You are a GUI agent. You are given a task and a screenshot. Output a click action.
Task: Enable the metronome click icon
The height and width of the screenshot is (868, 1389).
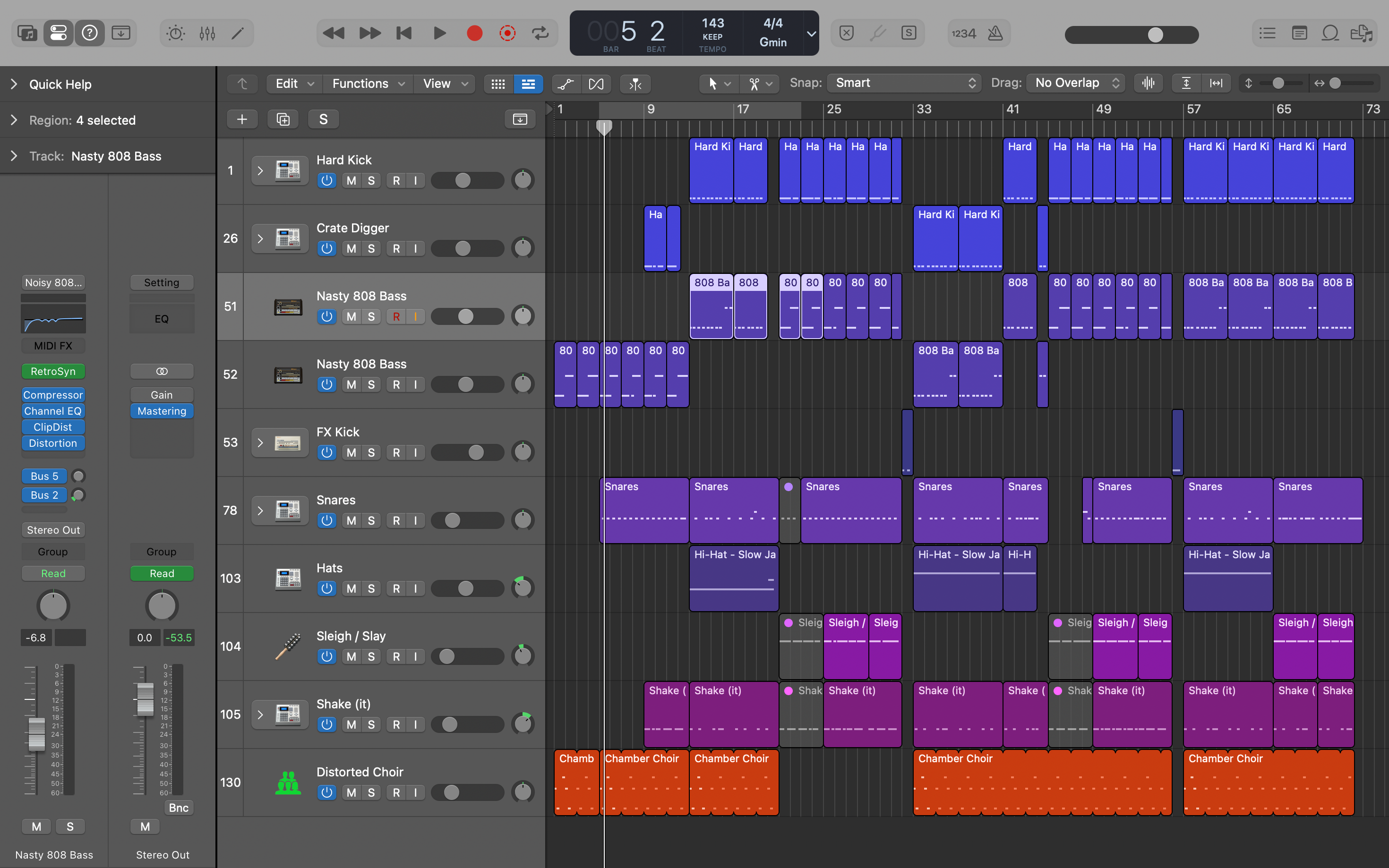995,34
